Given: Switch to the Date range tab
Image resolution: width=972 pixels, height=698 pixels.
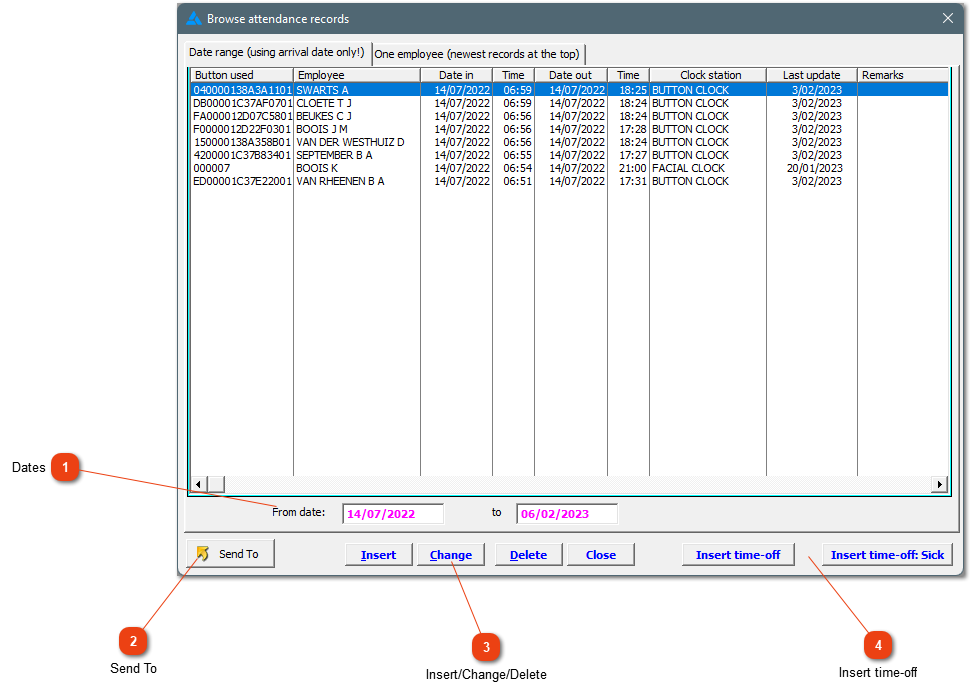Looking at the screenshot, I should [276, 53].
